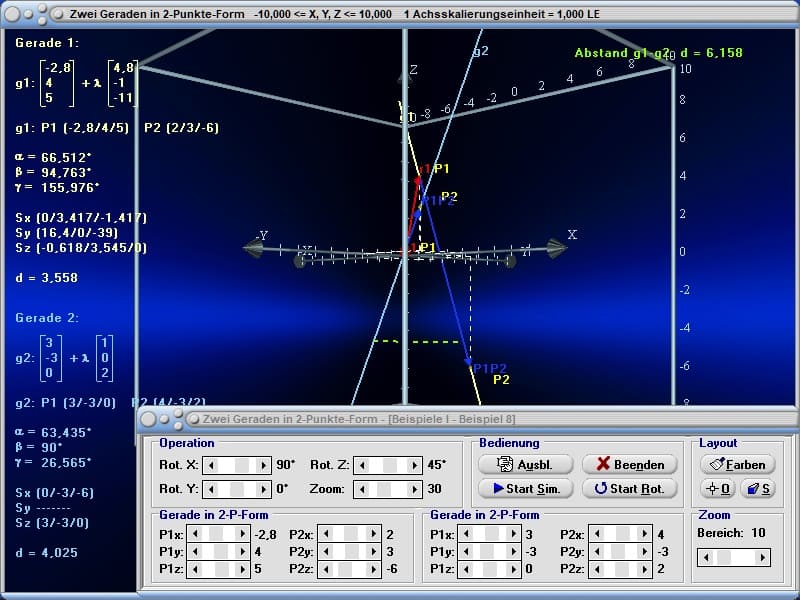Viewport: 800px width, 600px height.
Task: Decrease Gerade 1 P2y left arrow
Action: (x=326, y=552)
